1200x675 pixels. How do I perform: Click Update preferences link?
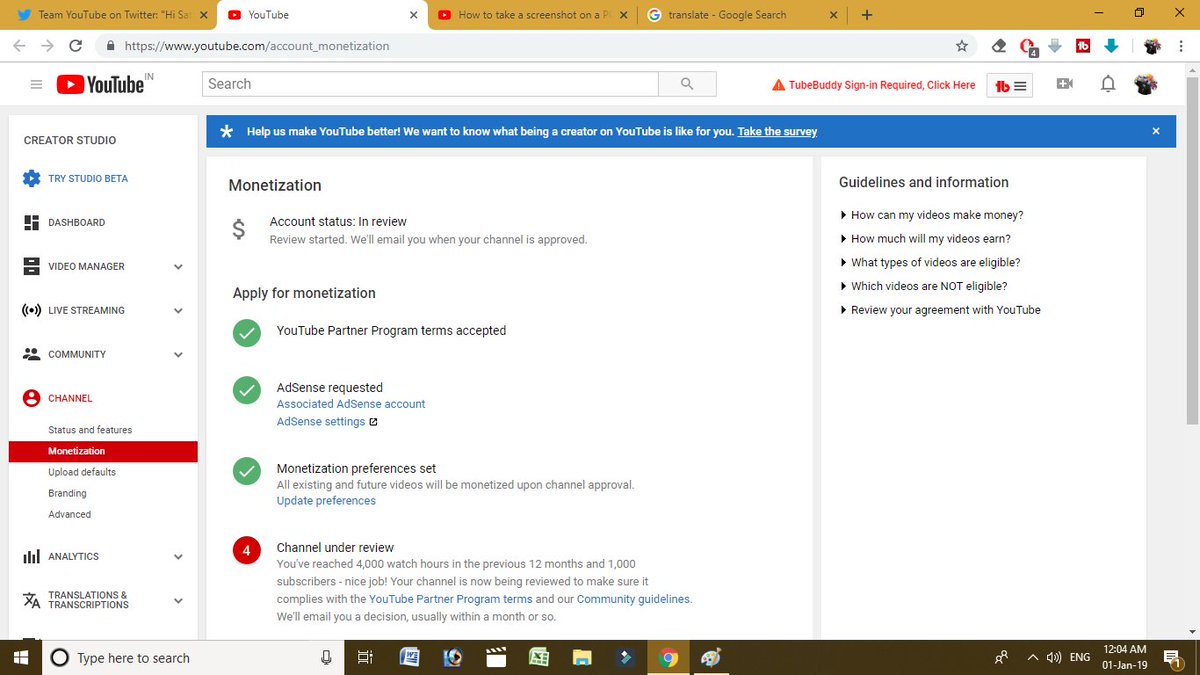coord(326,501)
